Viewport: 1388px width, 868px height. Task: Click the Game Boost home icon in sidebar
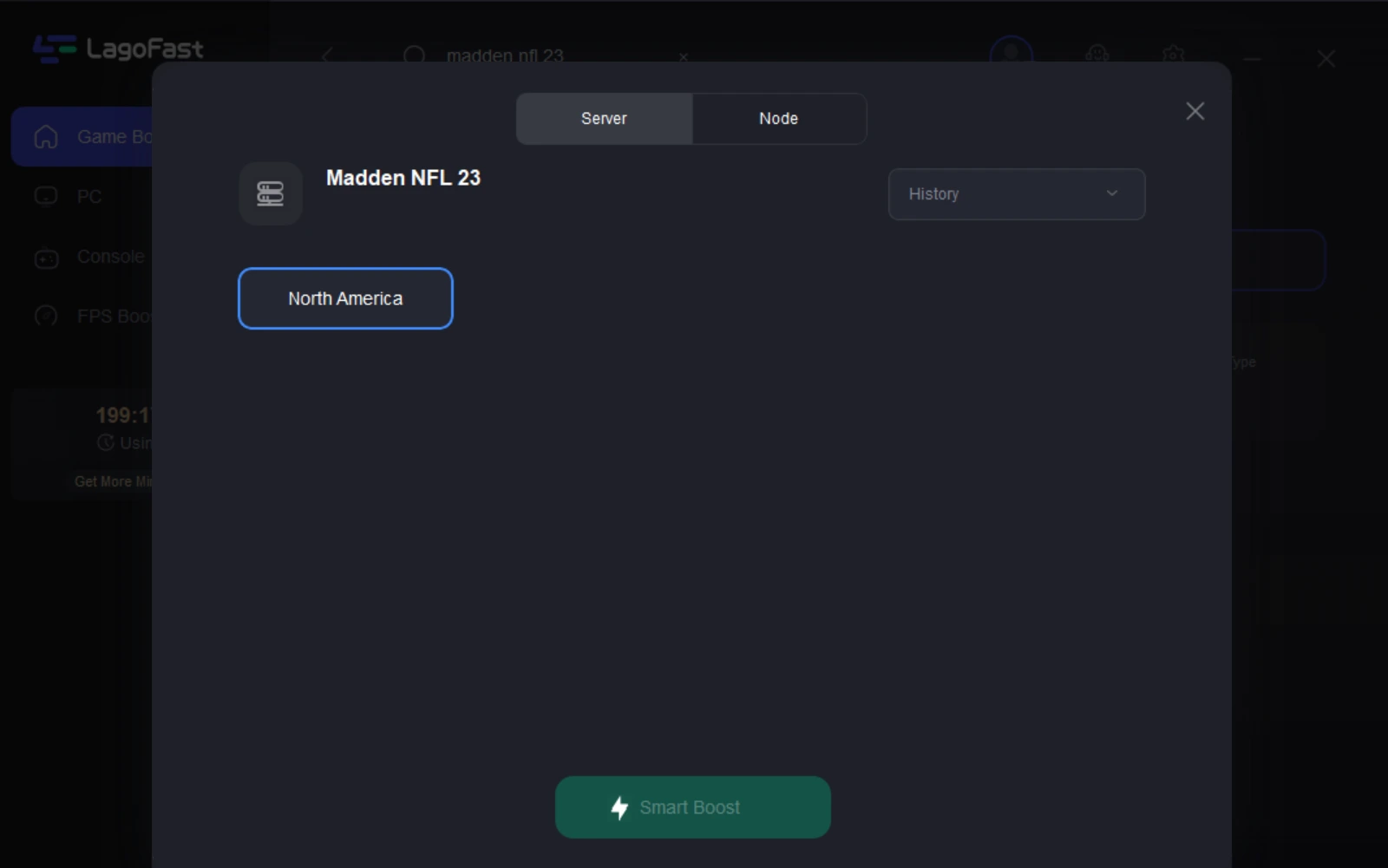point(46,137)
